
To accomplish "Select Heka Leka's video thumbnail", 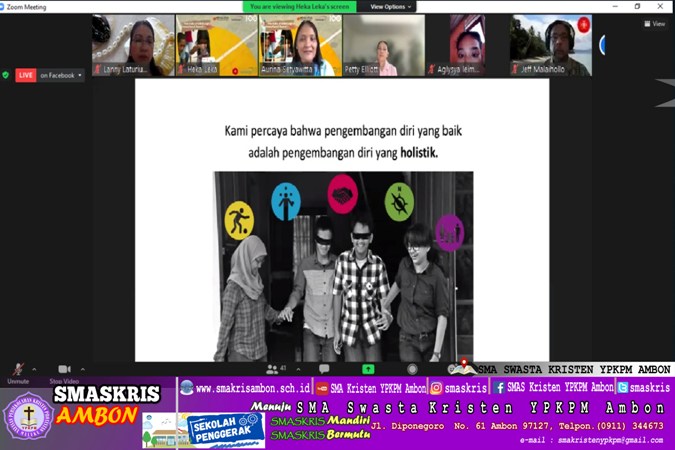I will click(217, 45).
